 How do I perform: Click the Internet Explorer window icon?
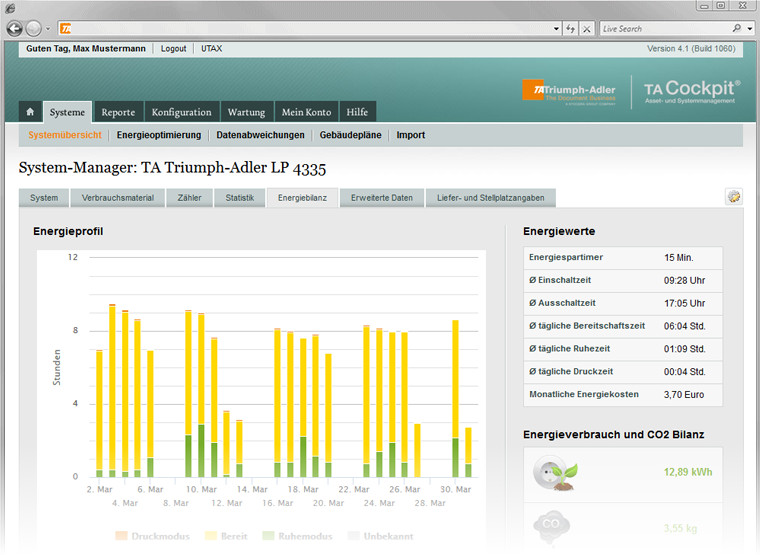coord(10,8)
